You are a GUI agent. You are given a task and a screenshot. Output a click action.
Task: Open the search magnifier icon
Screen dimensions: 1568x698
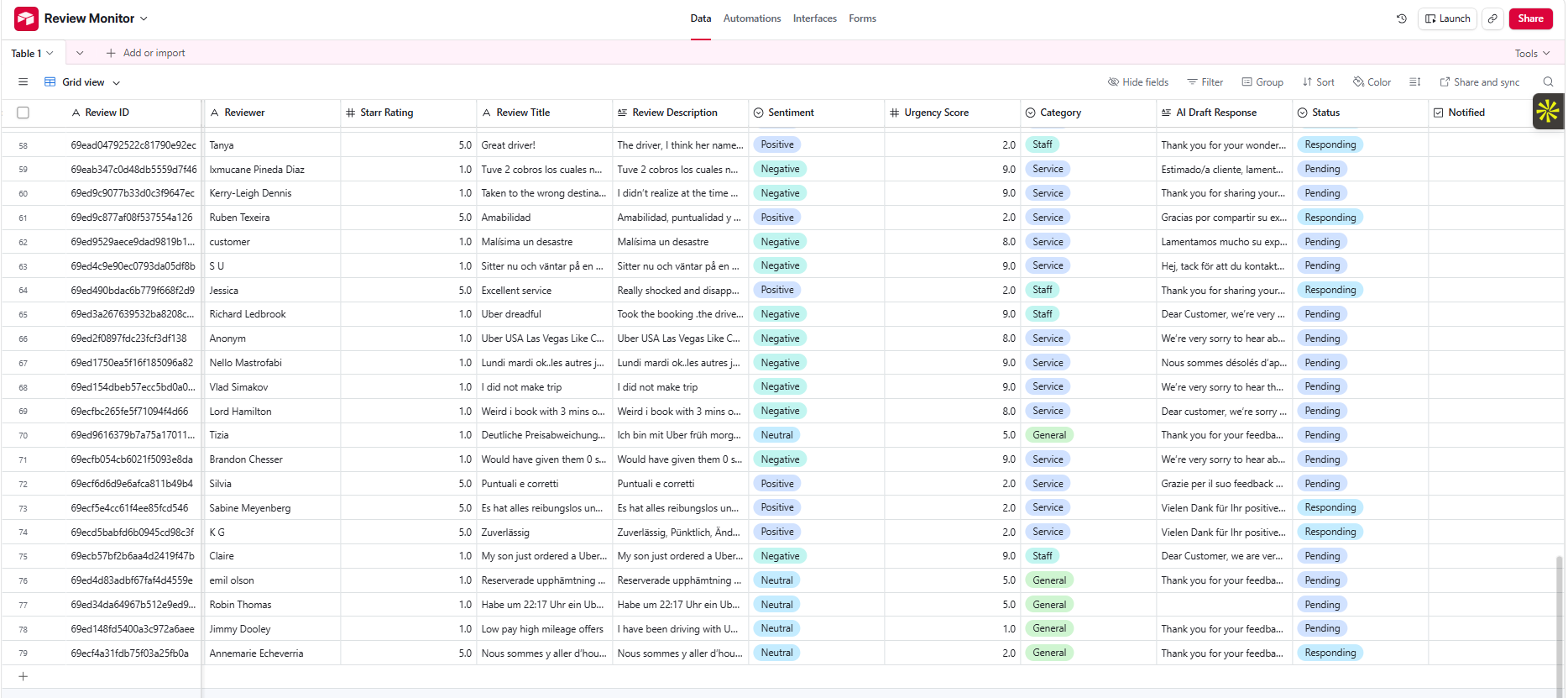pyautogui.click(x=1548, y=82)
